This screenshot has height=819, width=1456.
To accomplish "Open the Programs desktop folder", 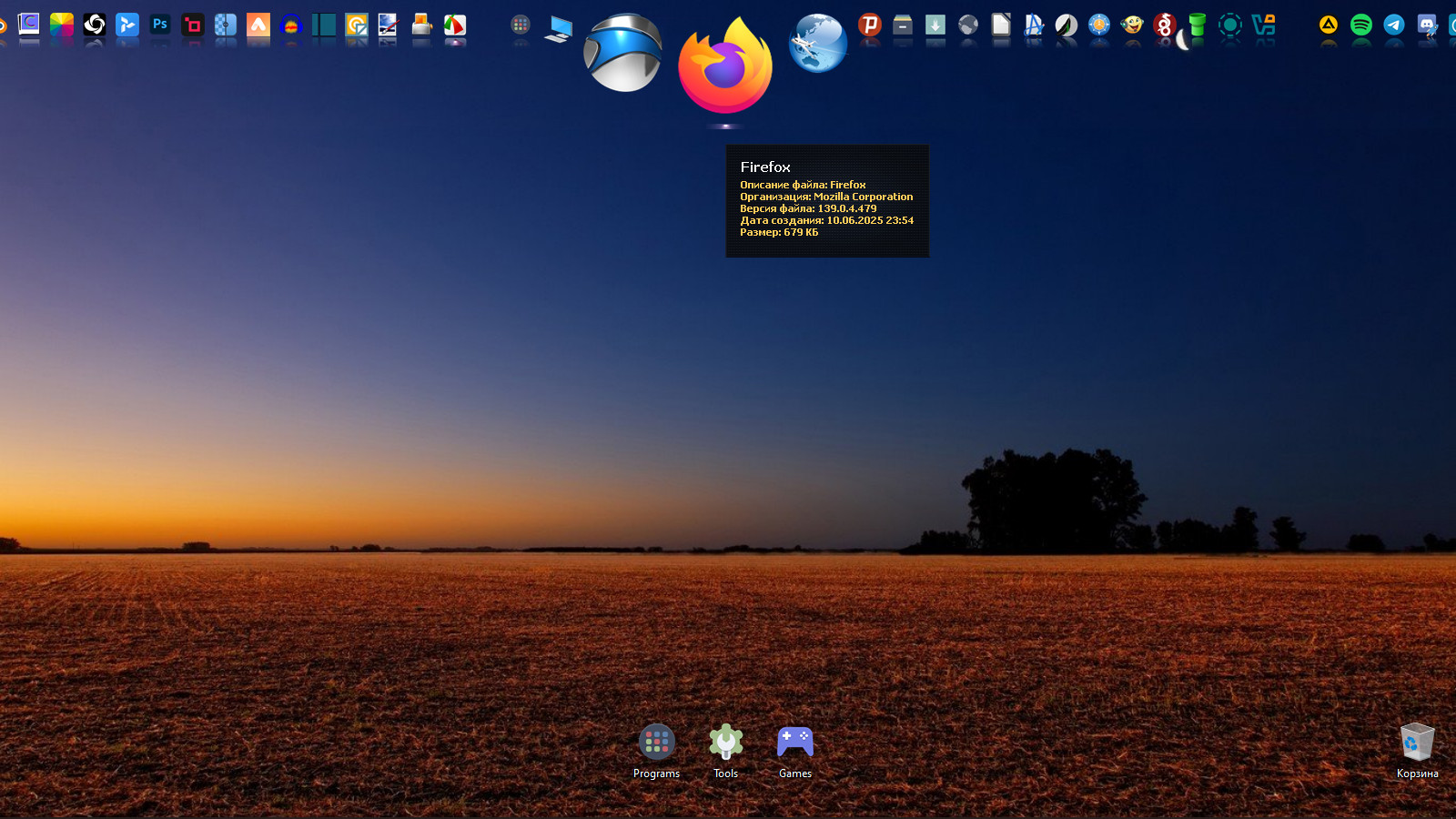I will pos(656,752).
